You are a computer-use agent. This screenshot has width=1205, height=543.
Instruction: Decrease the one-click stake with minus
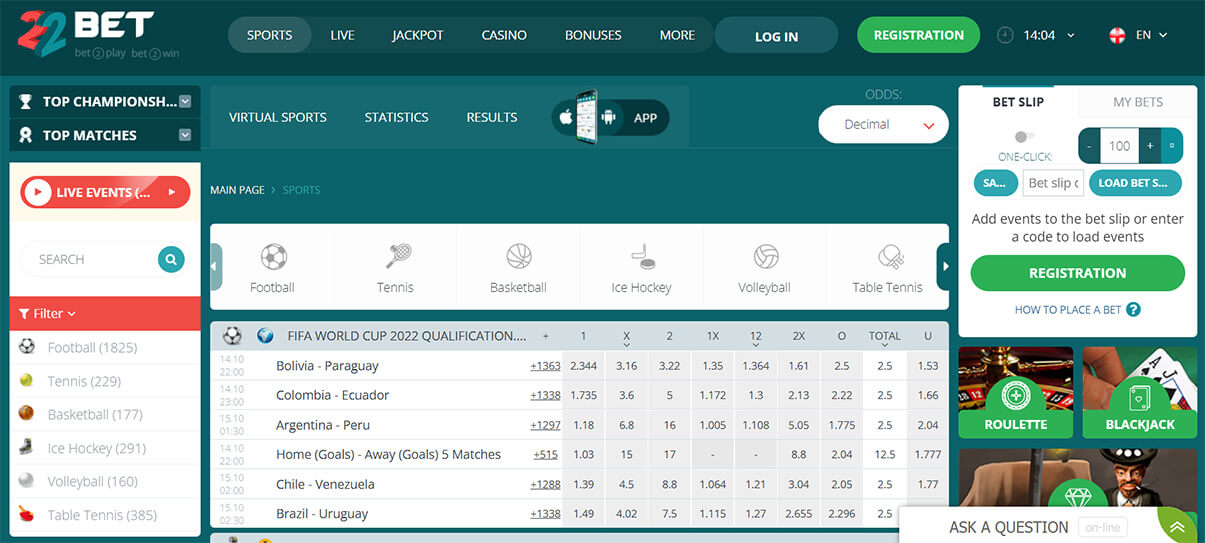pyautogui.click(x=1089, y=146)
